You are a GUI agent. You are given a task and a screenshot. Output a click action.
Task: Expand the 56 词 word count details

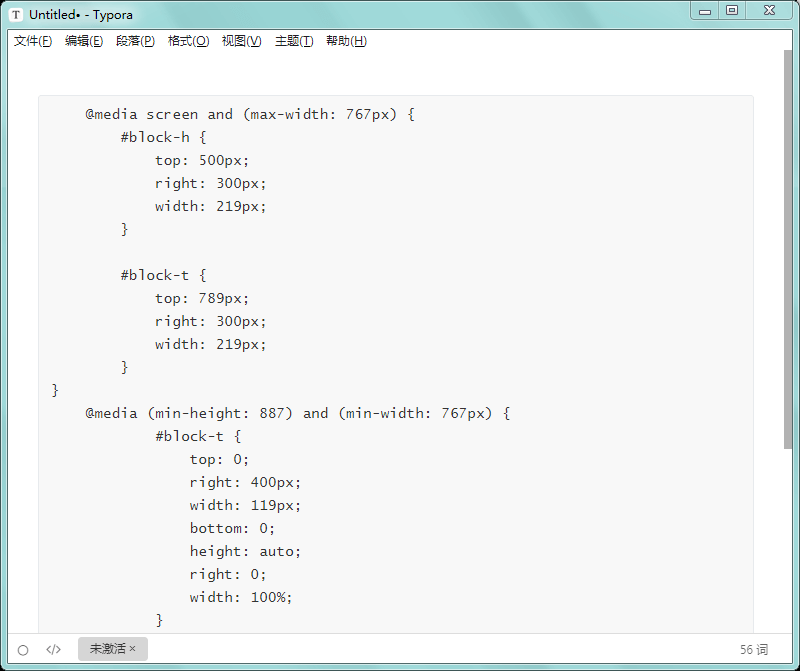pos(754,650)
